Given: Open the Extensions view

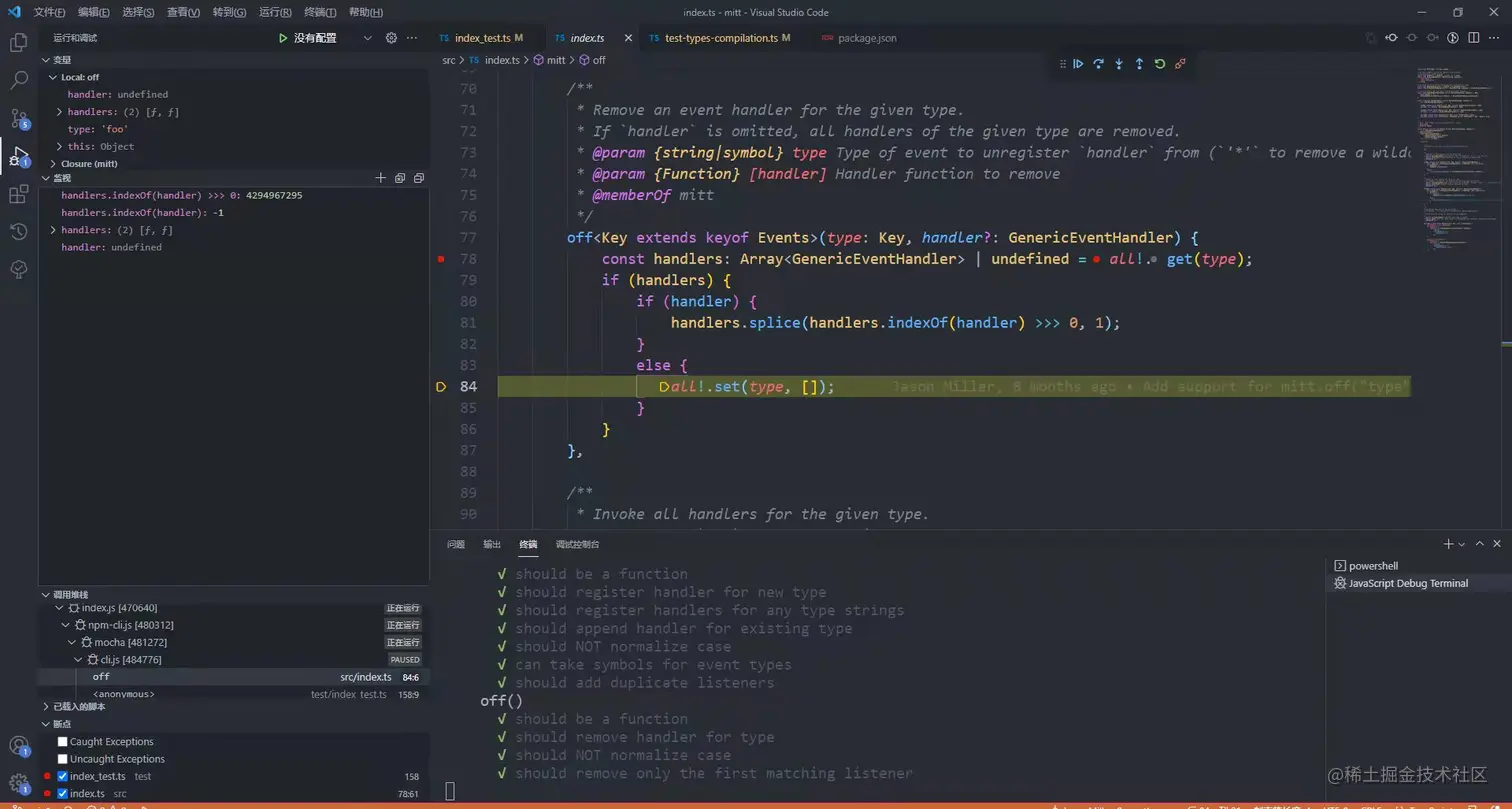Looking at the screenshot, I should click(x=19, y=194).
